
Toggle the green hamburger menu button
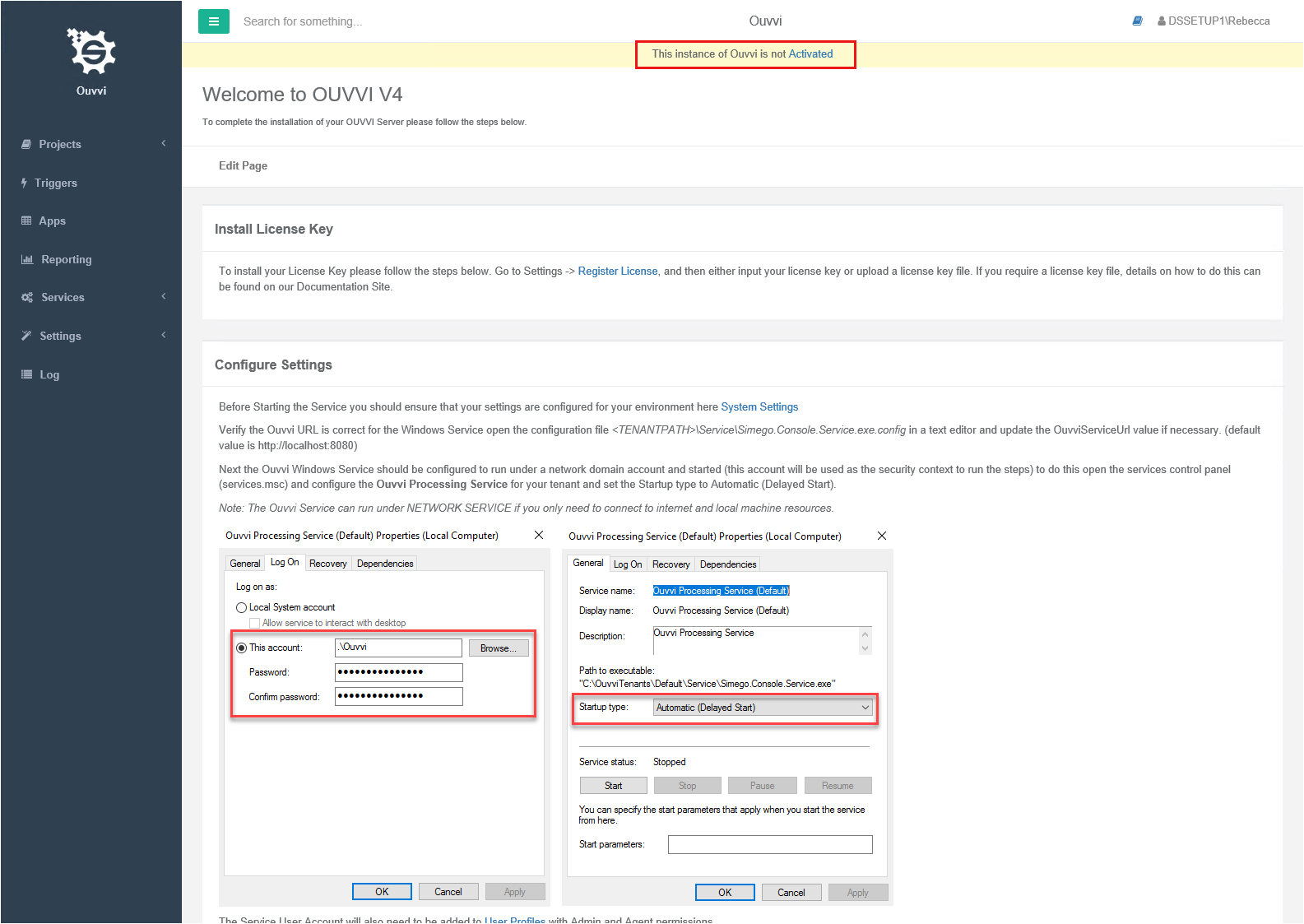[214, 21]
